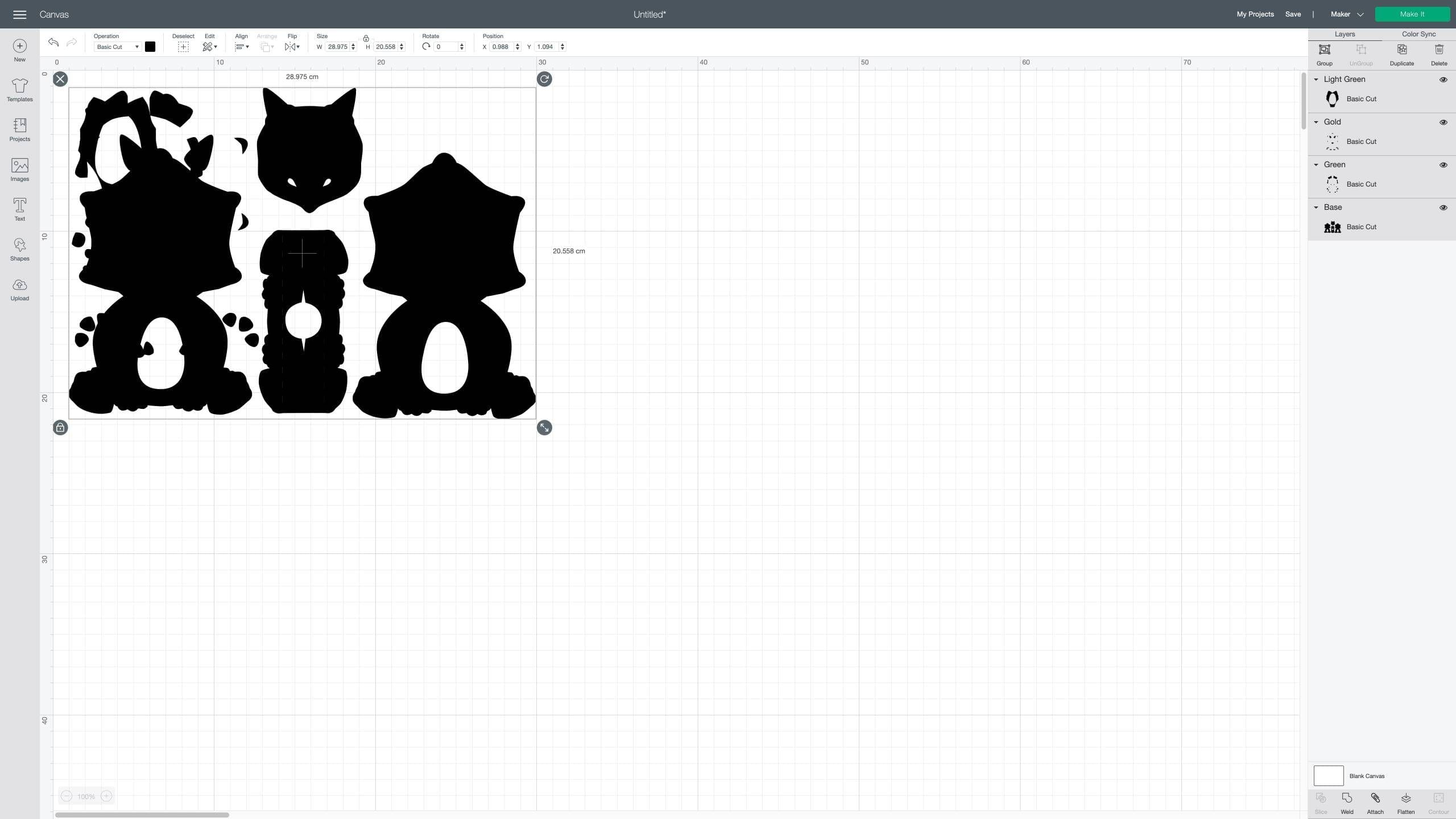Viewport: 1456px width, 819px height.
Task: Open the Operation Basic Cut dropdown
Action: pos(117,47)
